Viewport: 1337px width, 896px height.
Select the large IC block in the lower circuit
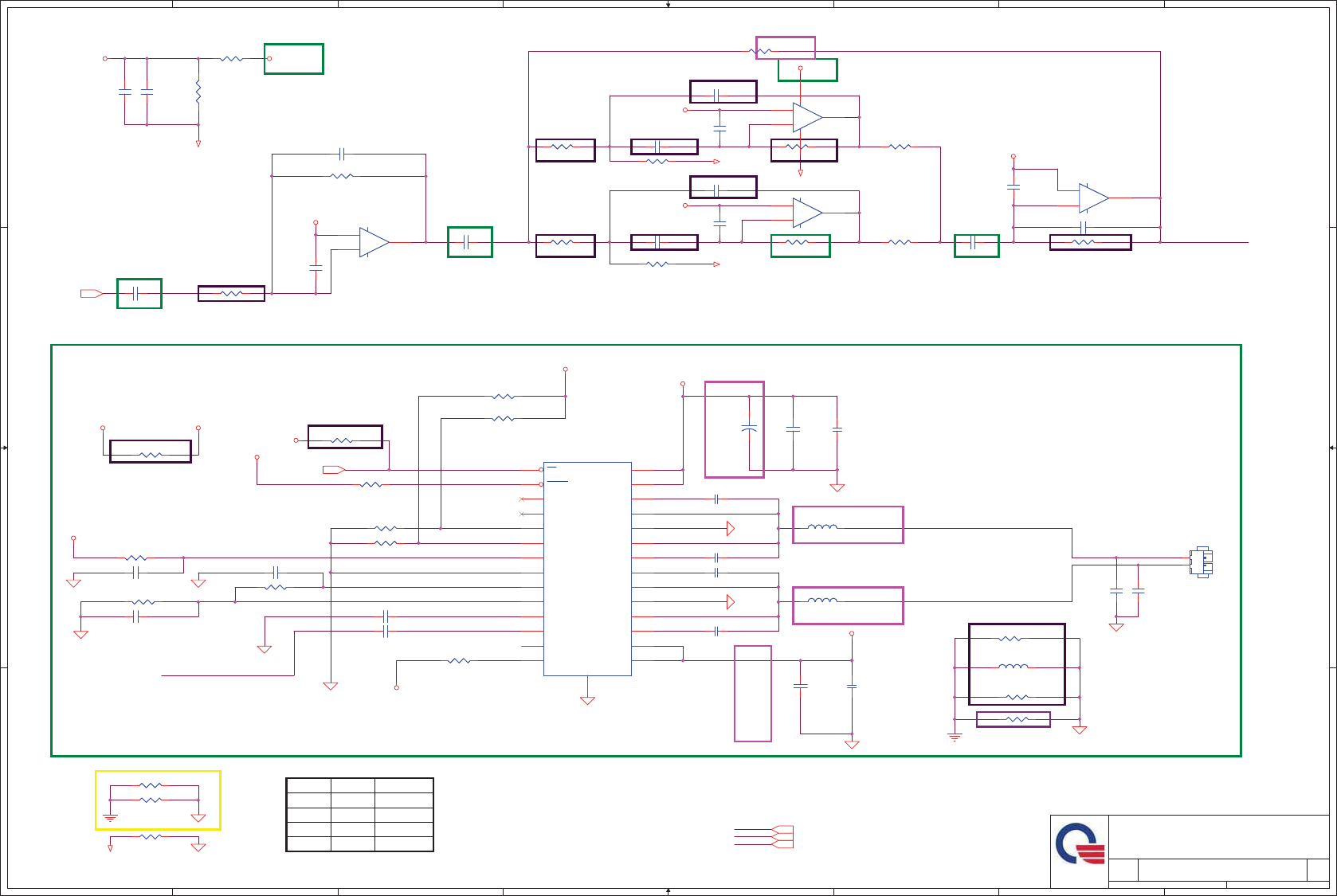pos(587,569)
